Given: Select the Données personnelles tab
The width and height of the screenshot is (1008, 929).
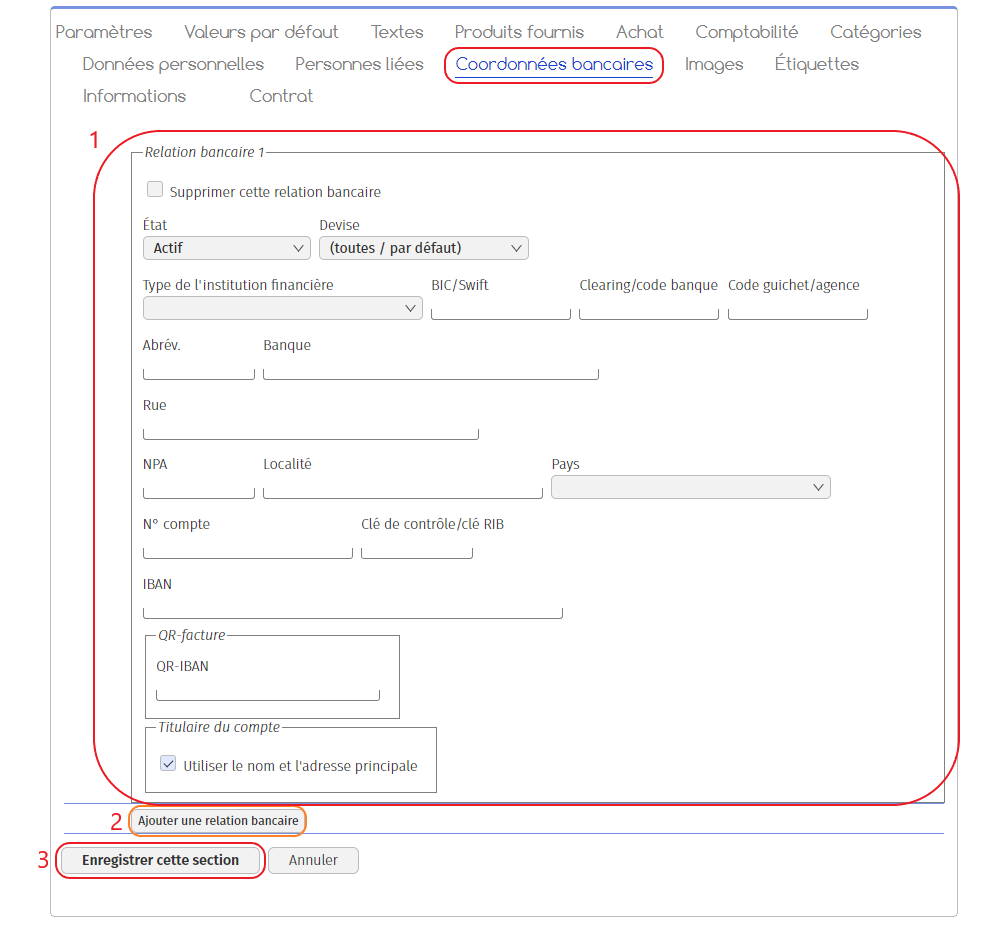Looking at the screenshot, I should click(173, 64).
